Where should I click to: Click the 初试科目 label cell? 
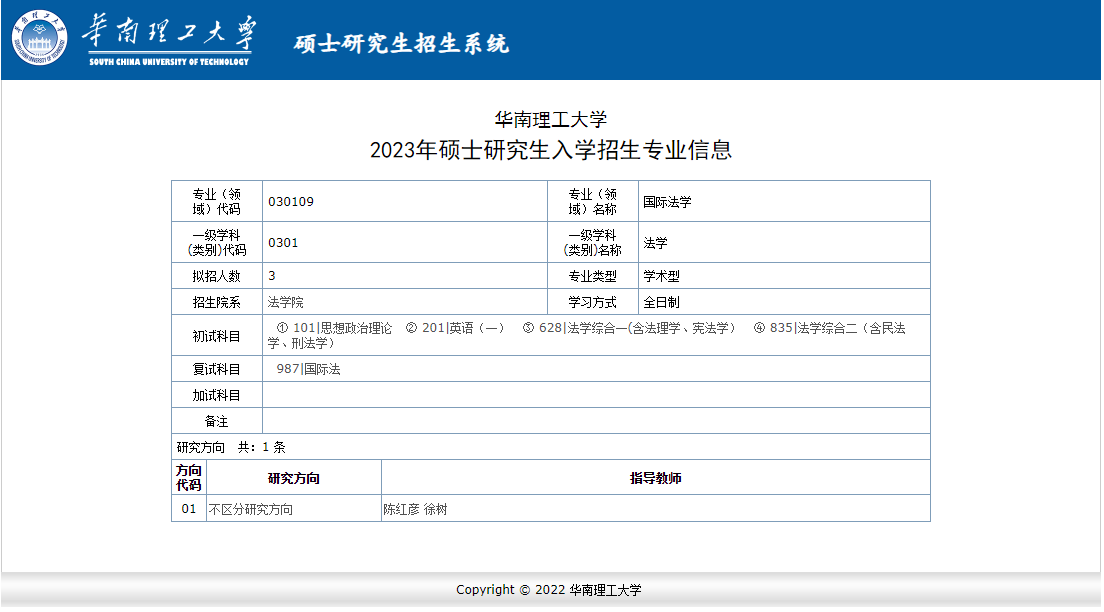(x=217, y=336)
